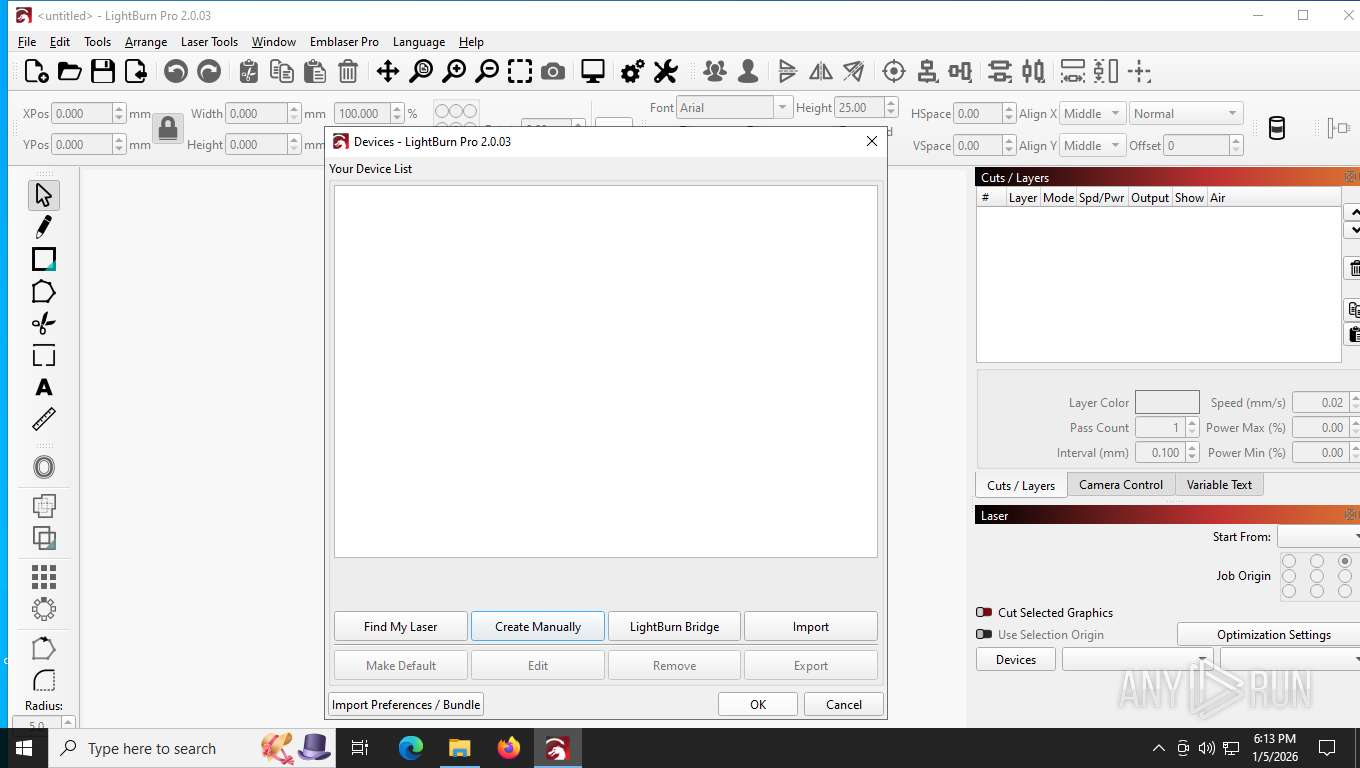This screenshot has width=1360, height=768.
Task: Open device settings wrench-screwdriver icon
Action: tap(666, 71)
